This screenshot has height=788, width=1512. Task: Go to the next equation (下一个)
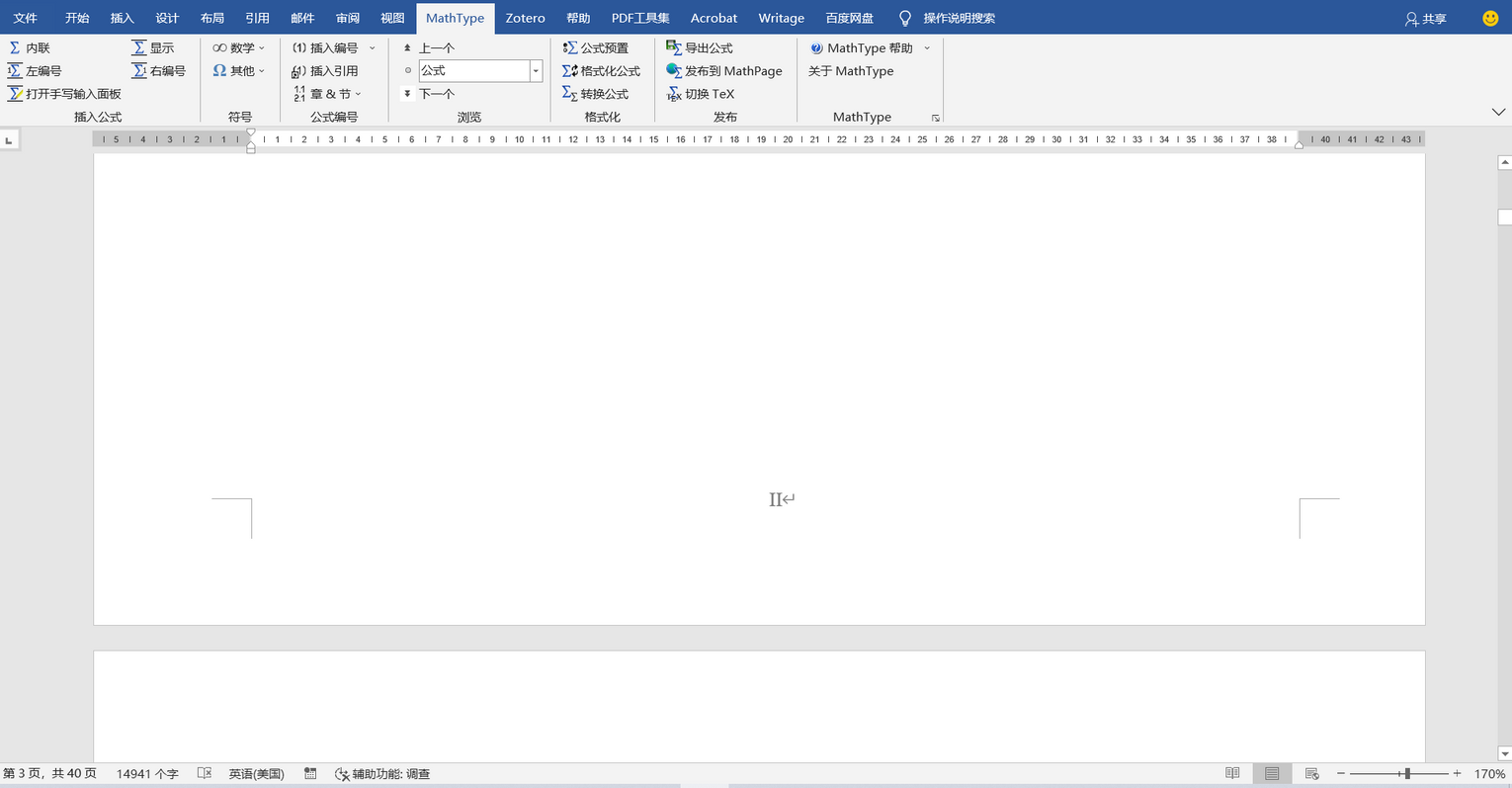(x=429, y=94)
